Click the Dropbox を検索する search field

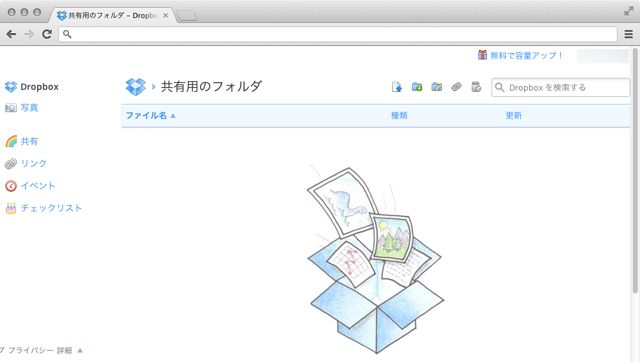point(560,87)
